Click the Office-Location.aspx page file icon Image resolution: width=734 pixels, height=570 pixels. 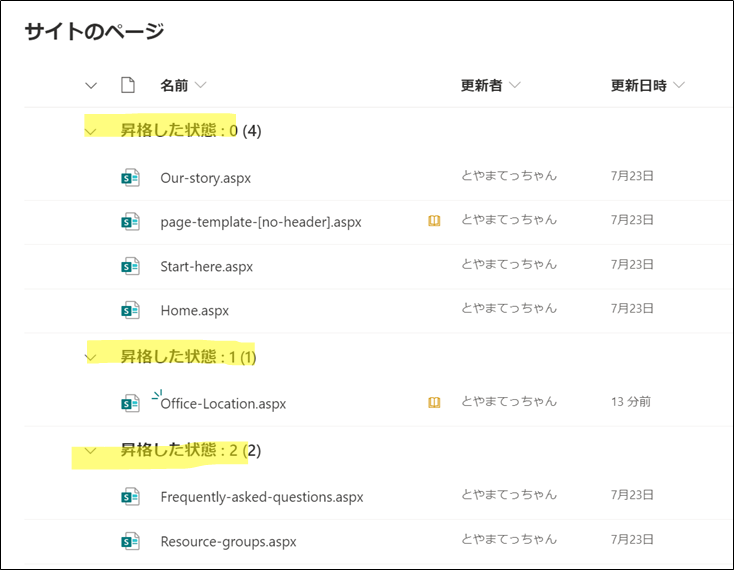[130, 404]
